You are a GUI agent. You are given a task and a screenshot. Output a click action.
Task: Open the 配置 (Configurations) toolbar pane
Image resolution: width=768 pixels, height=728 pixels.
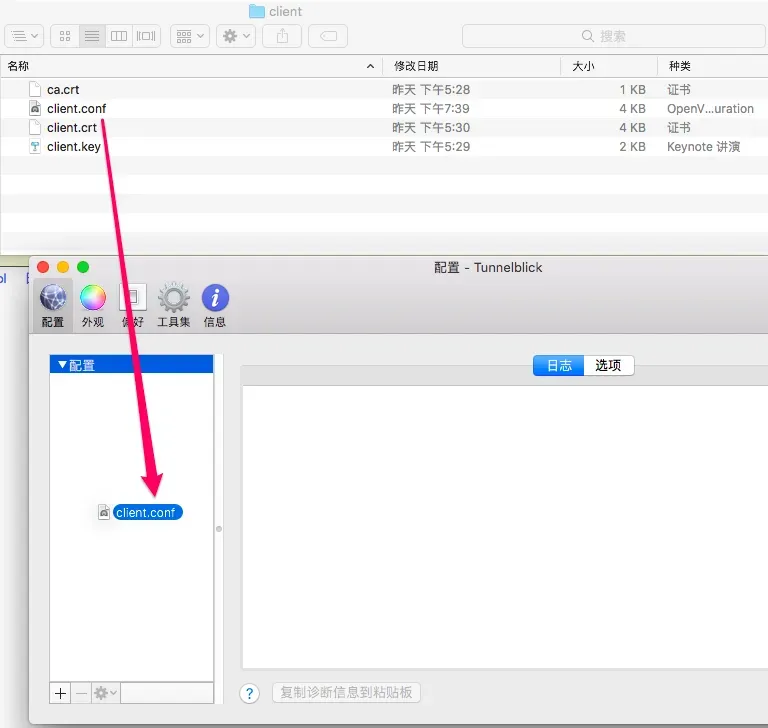[53, 304]
